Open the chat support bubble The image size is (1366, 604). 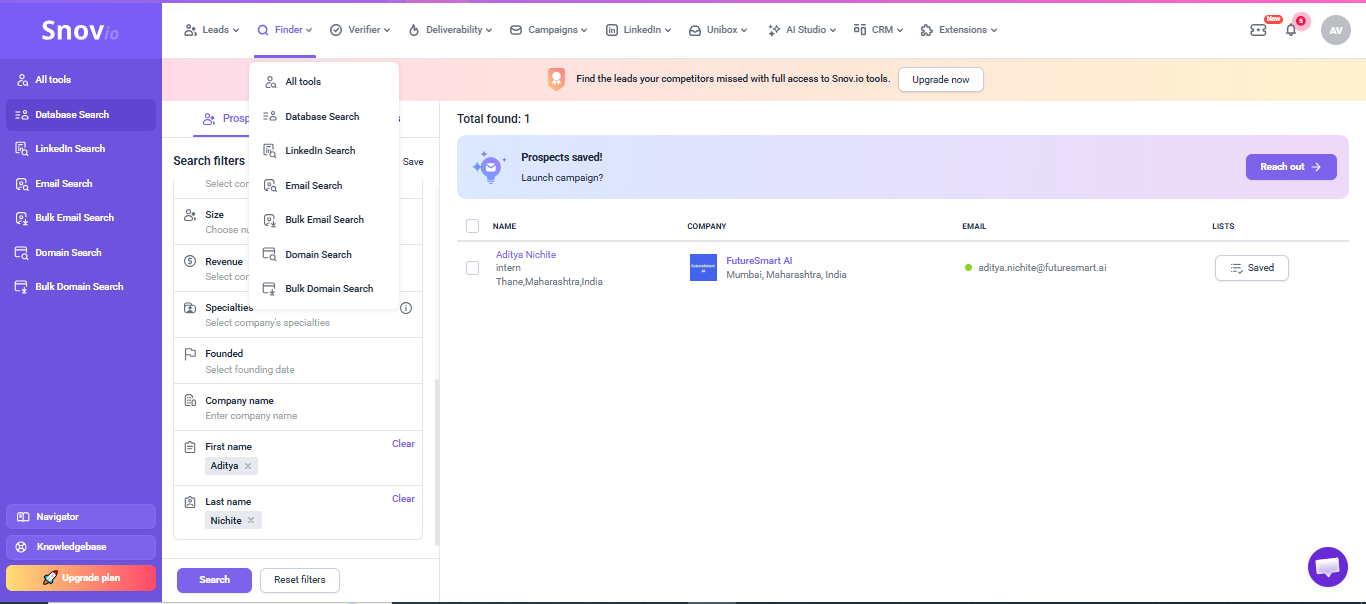(1327, 567)
